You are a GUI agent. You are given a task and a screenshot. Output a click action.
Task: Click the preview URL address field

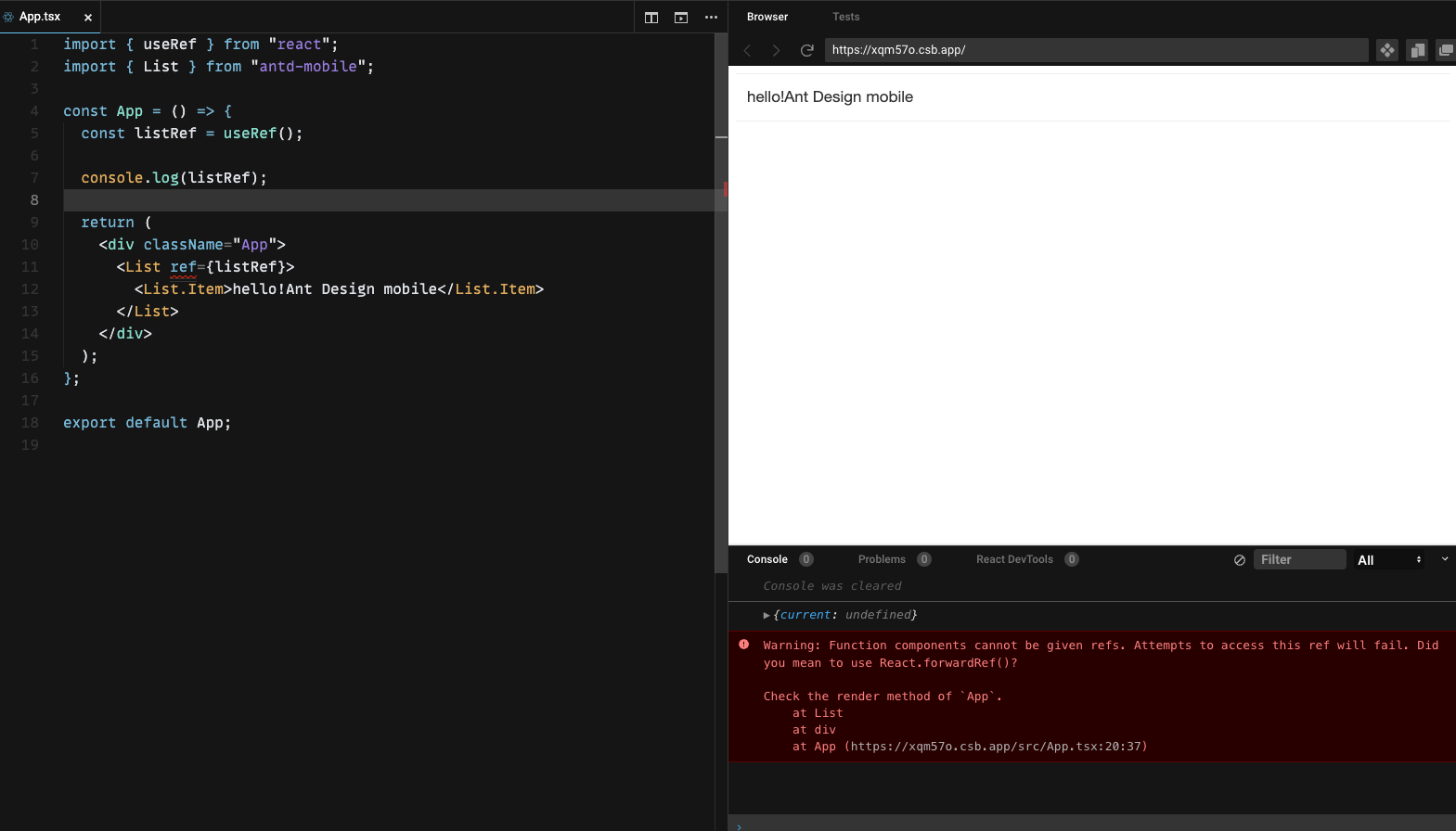(x=1096, y=50)
